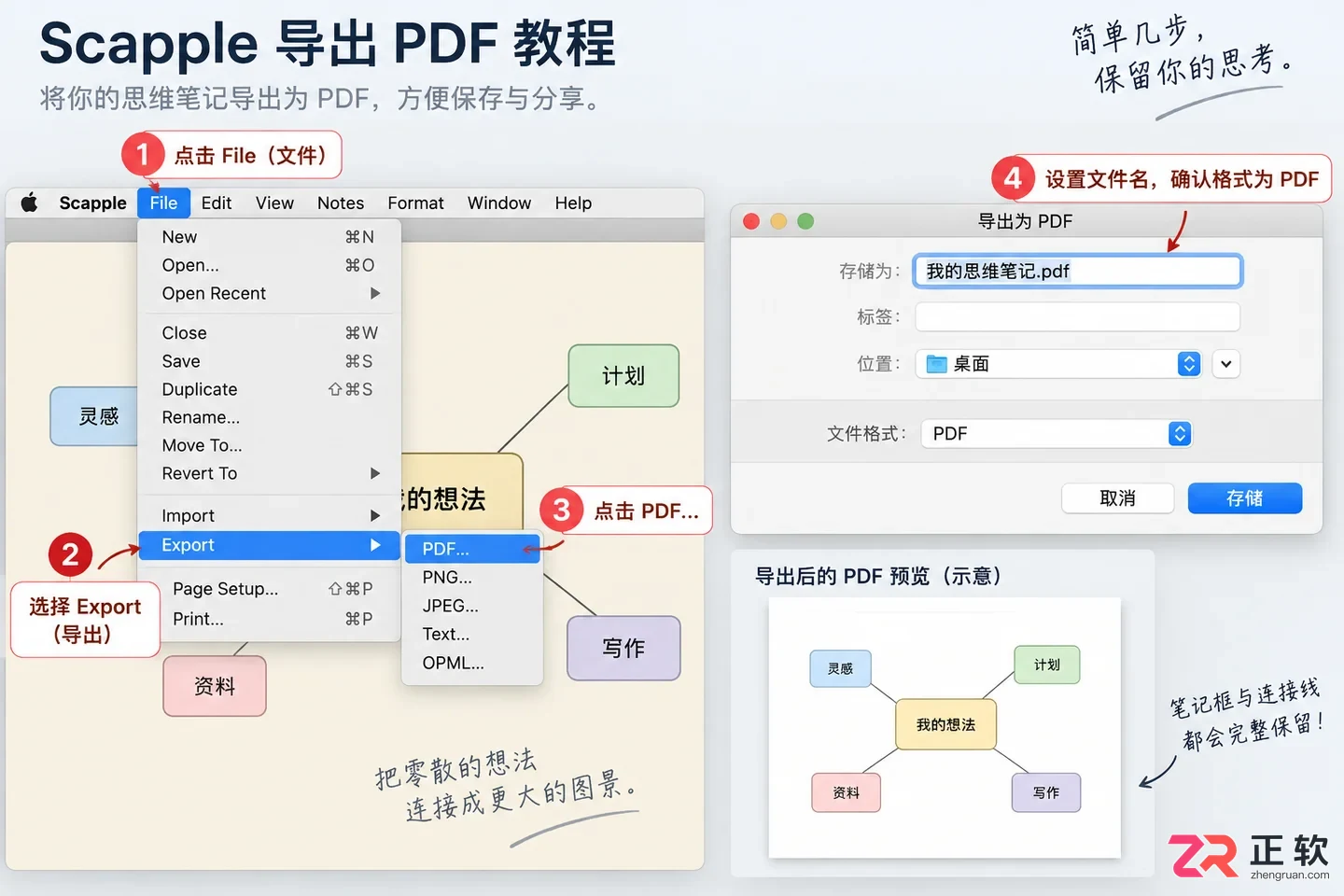The height and width of the screenshot is (896, 1344).
Task: Expand the Revert To submenu
Action: (x=269, y=473)
